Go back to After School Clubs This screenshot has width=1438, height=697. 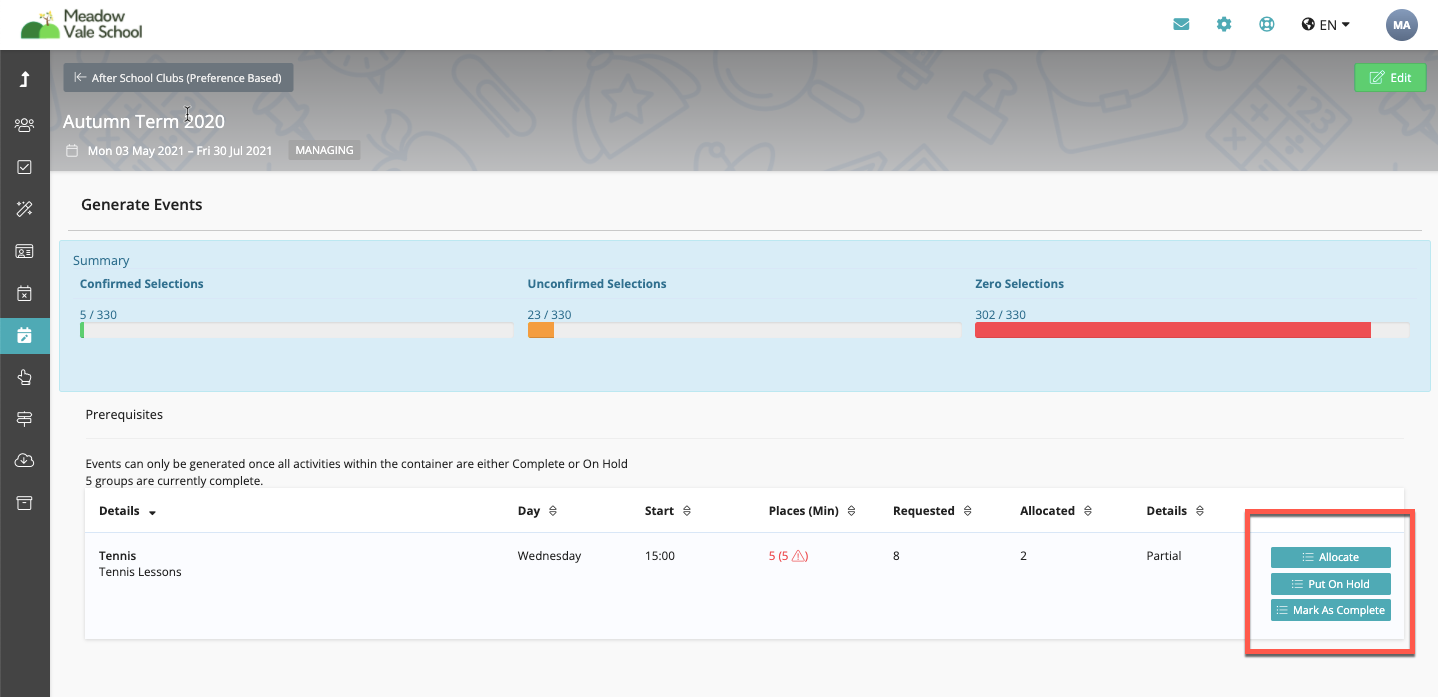point(178,78)
